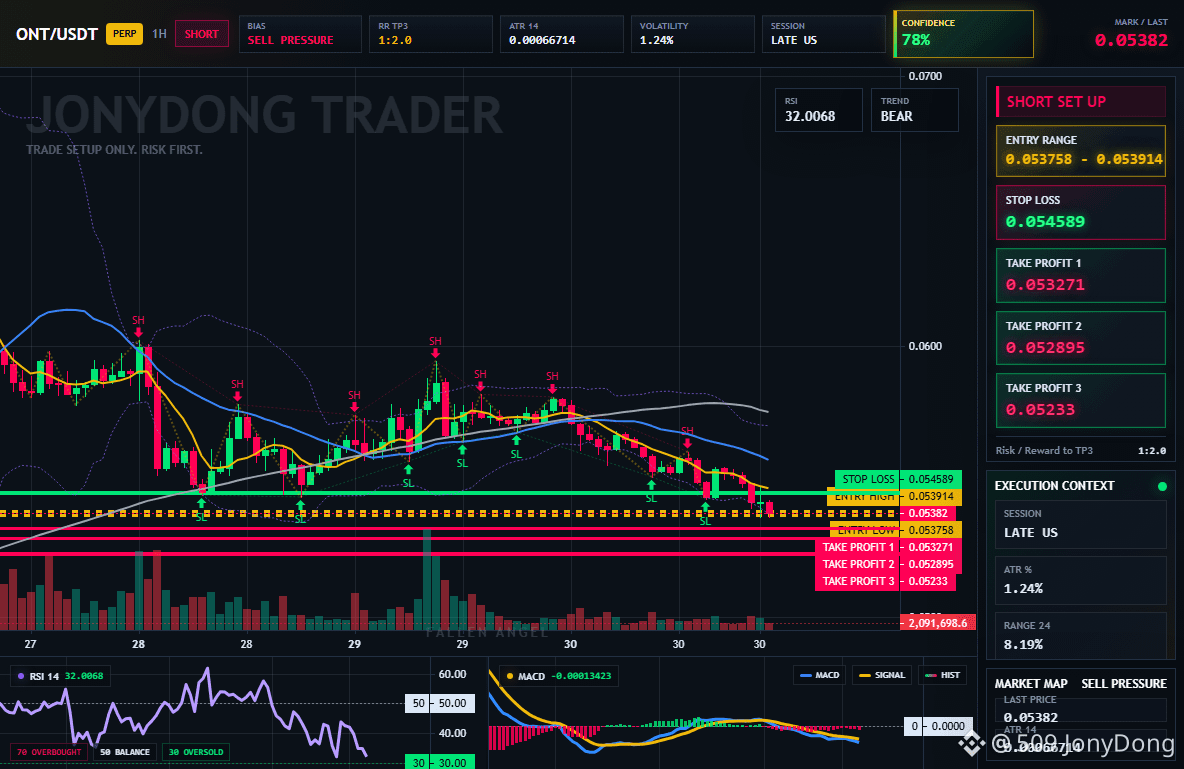1184x769 pixels.
Task: Select the SESSION Late US card in top bar
Action: pos(823,34)
